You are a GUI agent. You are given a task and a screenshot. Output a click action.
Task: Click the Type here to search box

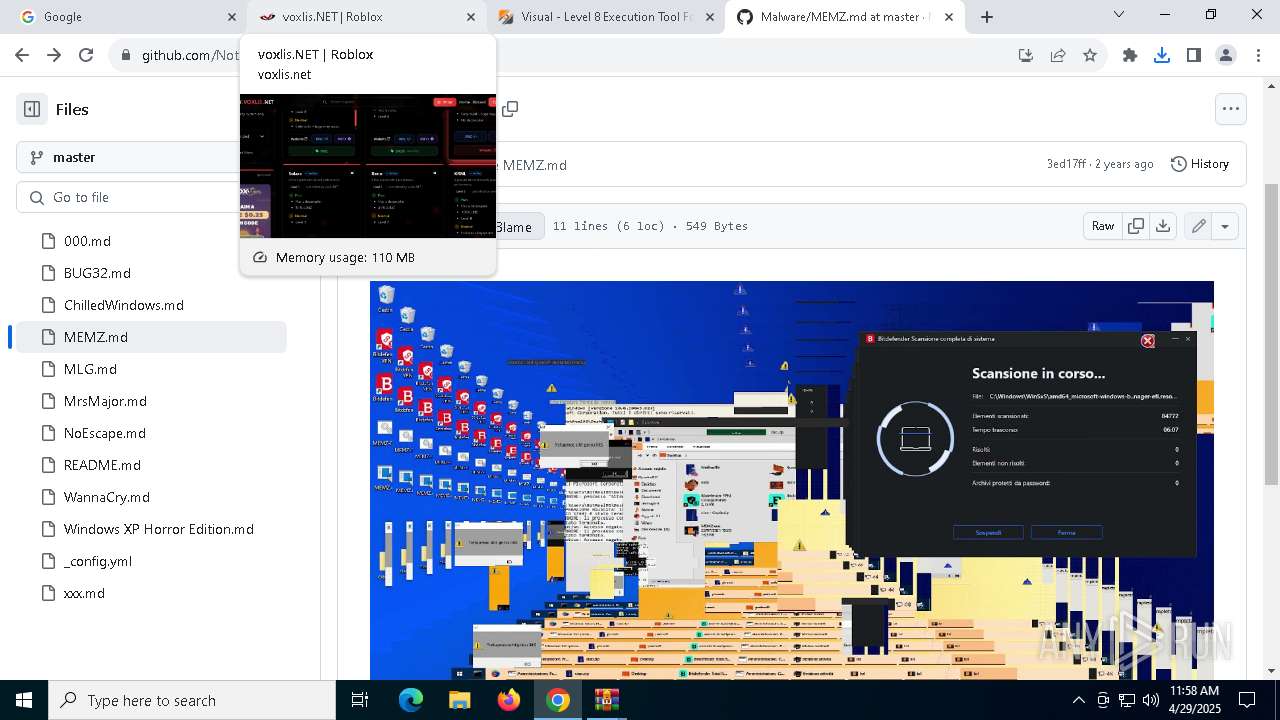pos(192,700)
